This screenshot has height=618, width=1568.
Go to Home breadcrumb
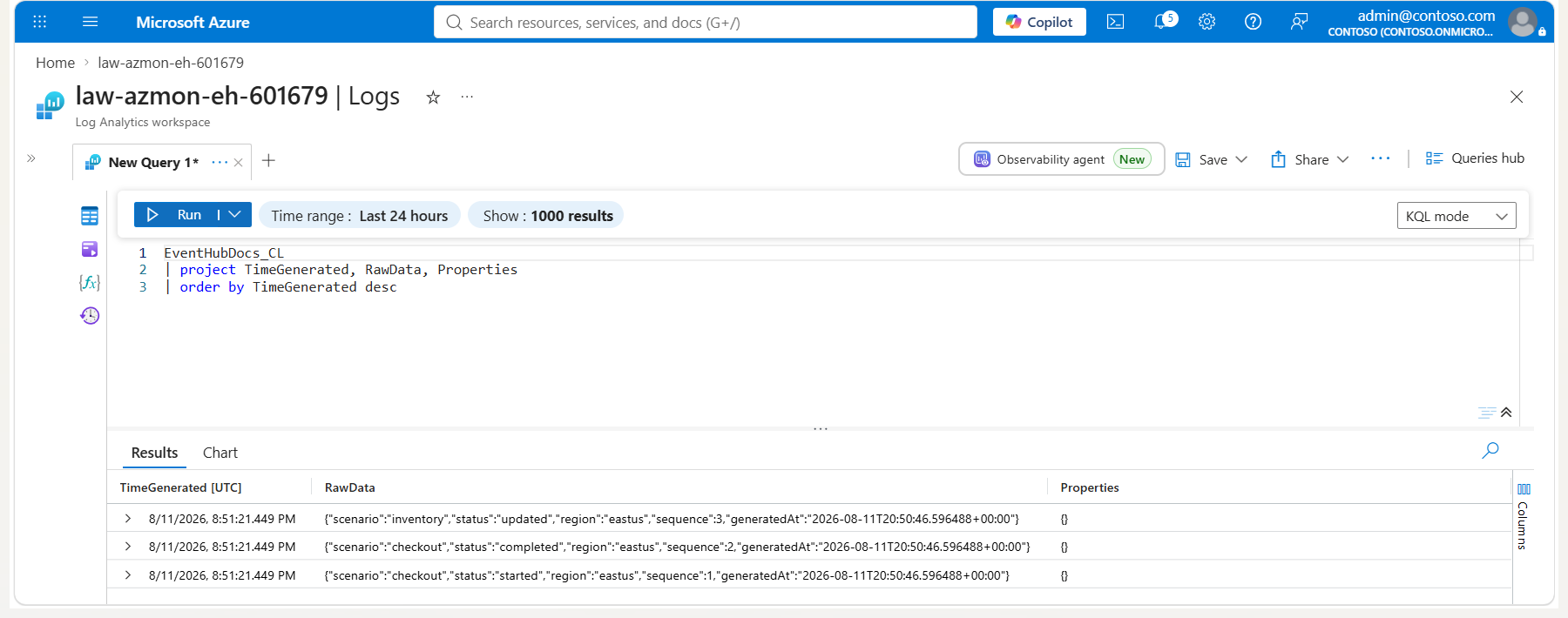click(x=55, y=63)
